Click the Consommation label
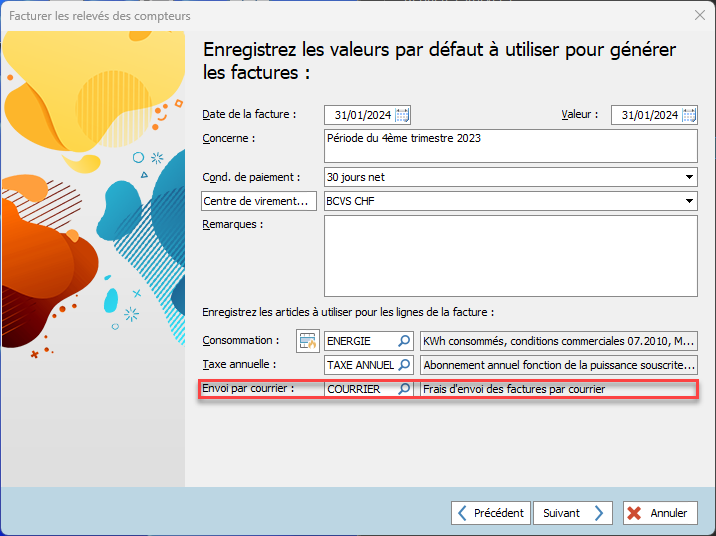716x536 pixels. pyautogui.click(x=240, y=340)
